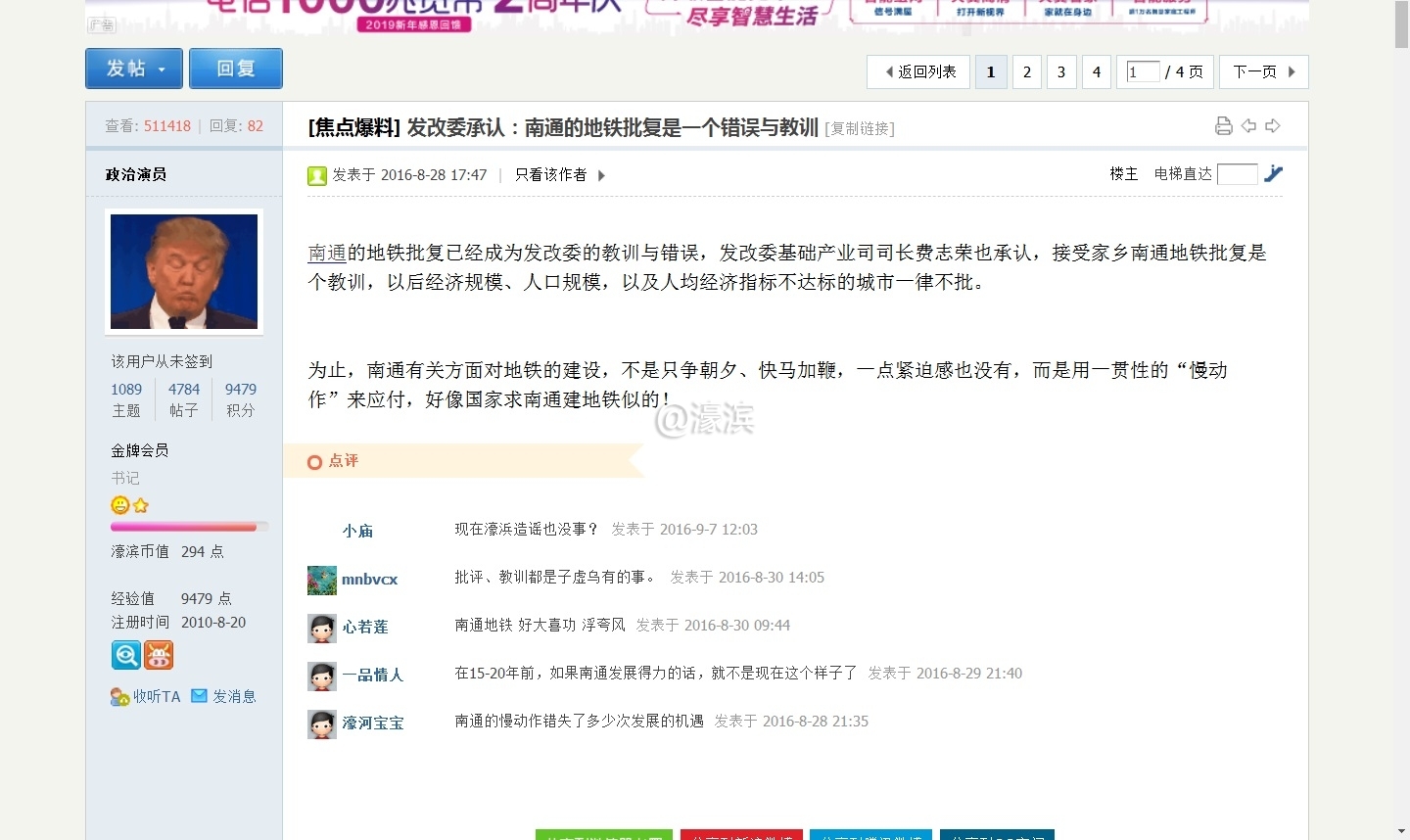Image resolution: width=1410 pixels, height=840 pixels.
Task: Open the 发帖 dropdown button
Action: pyautogui.click(x=134, y=69)
